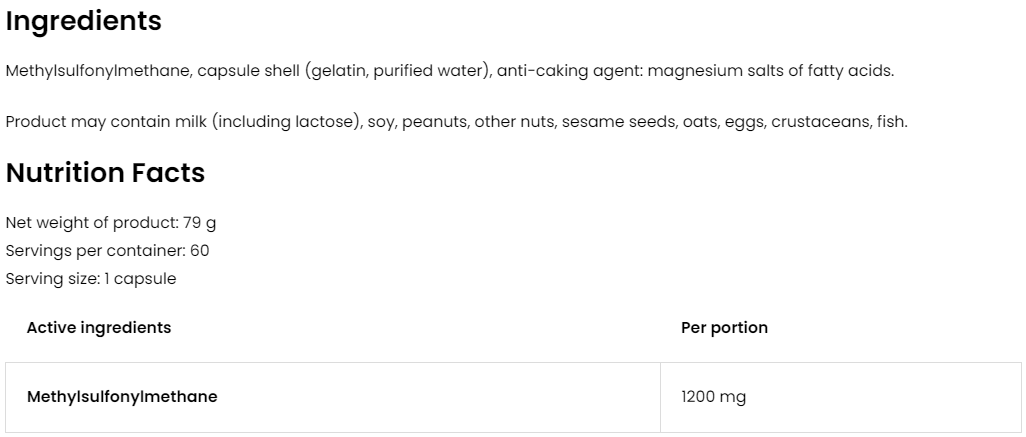Screen dimensions: 1026x437
Task: Click the Active ingredients column header
Action: coord(99,328)
